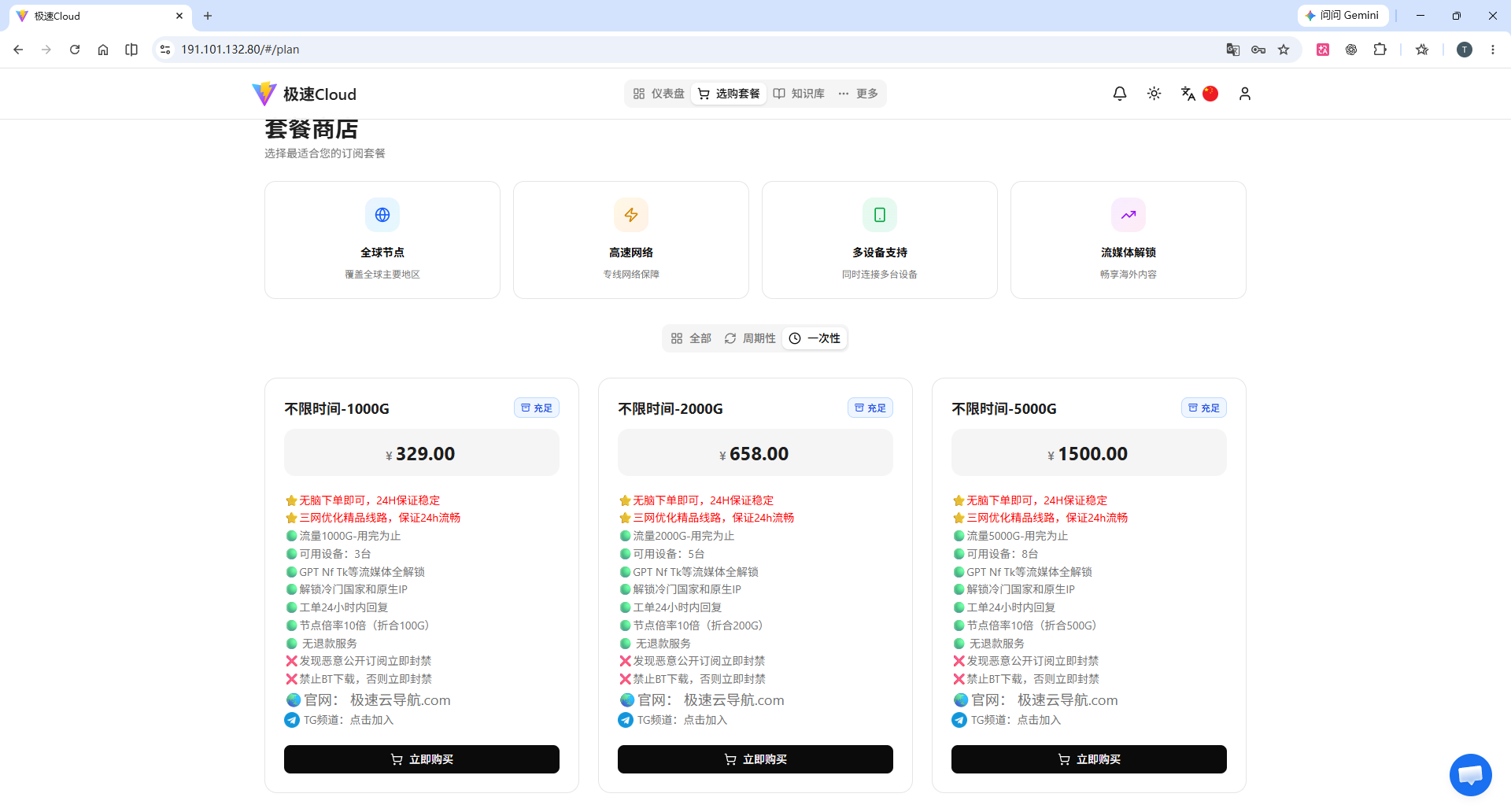Click the 极速Cloud logo icon
Screen dimensions: 1511x812
click(x=264, y=94)
